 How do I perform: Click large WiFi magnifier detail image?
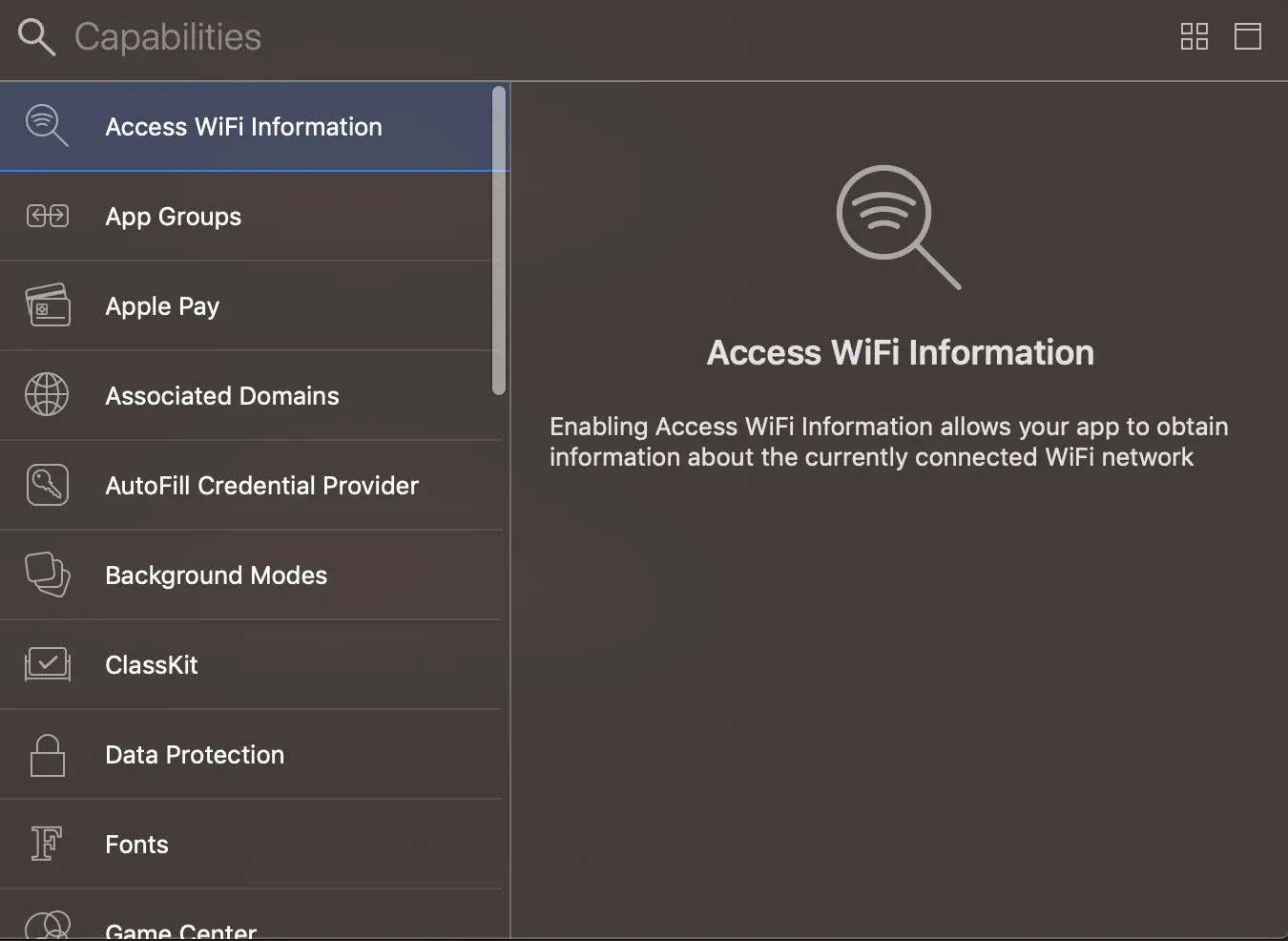(899, 227)
